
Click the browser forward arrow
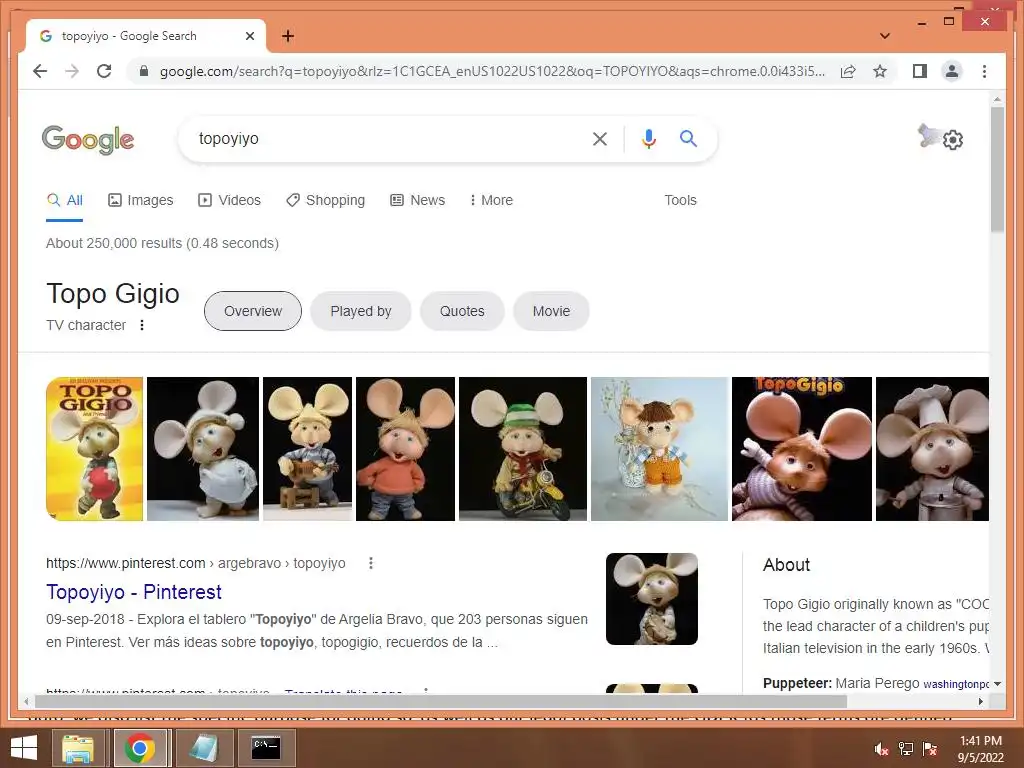72,71
